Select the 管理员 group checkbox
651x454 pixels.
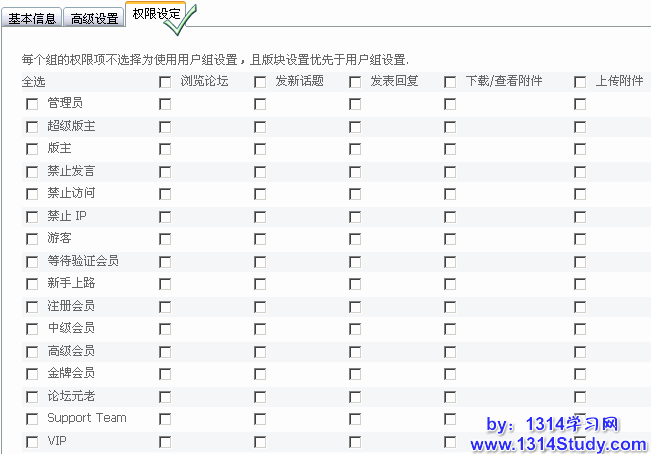pyautogui.click(x=32, y=104)
